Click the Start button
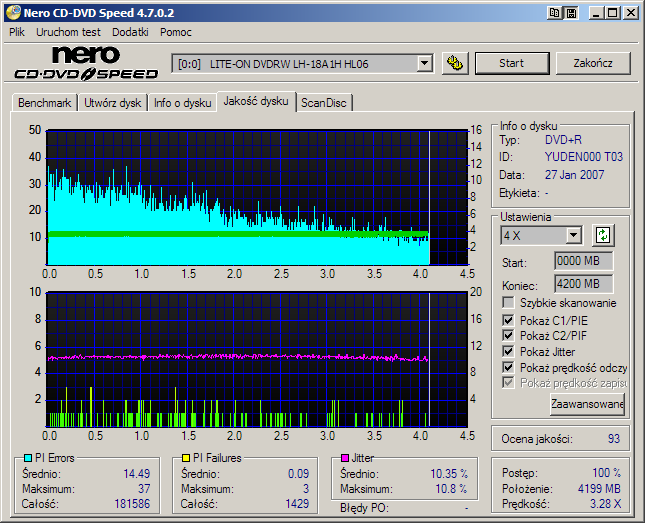645x523 pixels. [x=512, y=63]
